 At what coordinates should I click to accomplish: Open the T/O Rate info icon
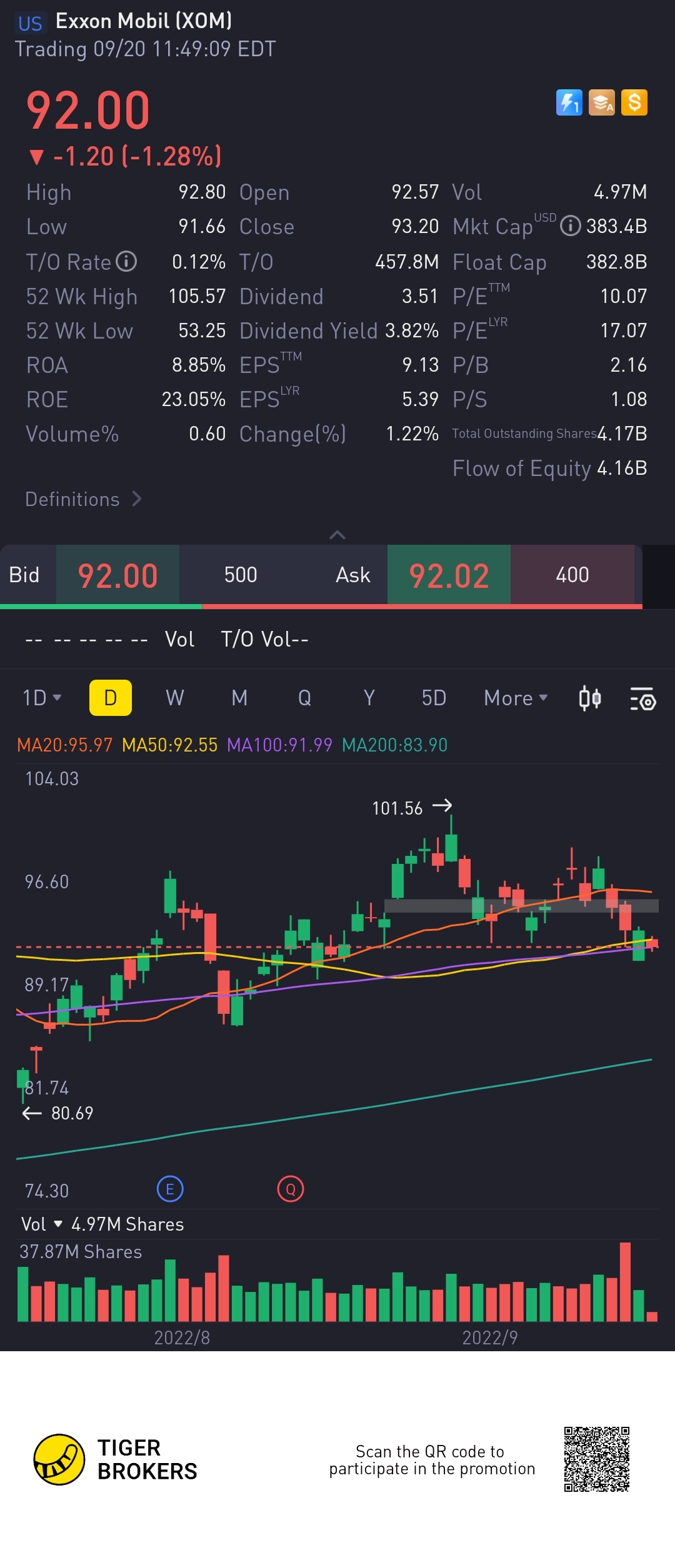126,261
